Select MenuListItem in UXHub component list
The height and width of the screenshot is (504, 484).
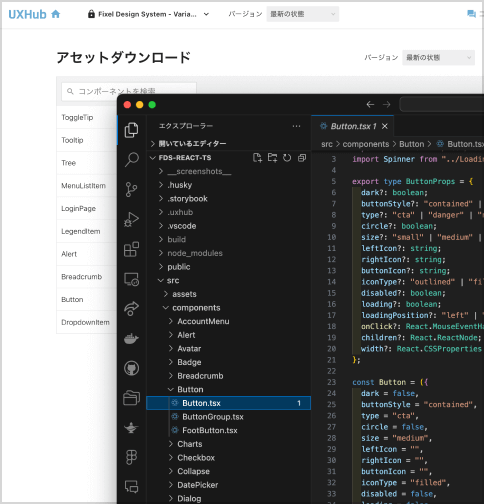tap(87, 186)
